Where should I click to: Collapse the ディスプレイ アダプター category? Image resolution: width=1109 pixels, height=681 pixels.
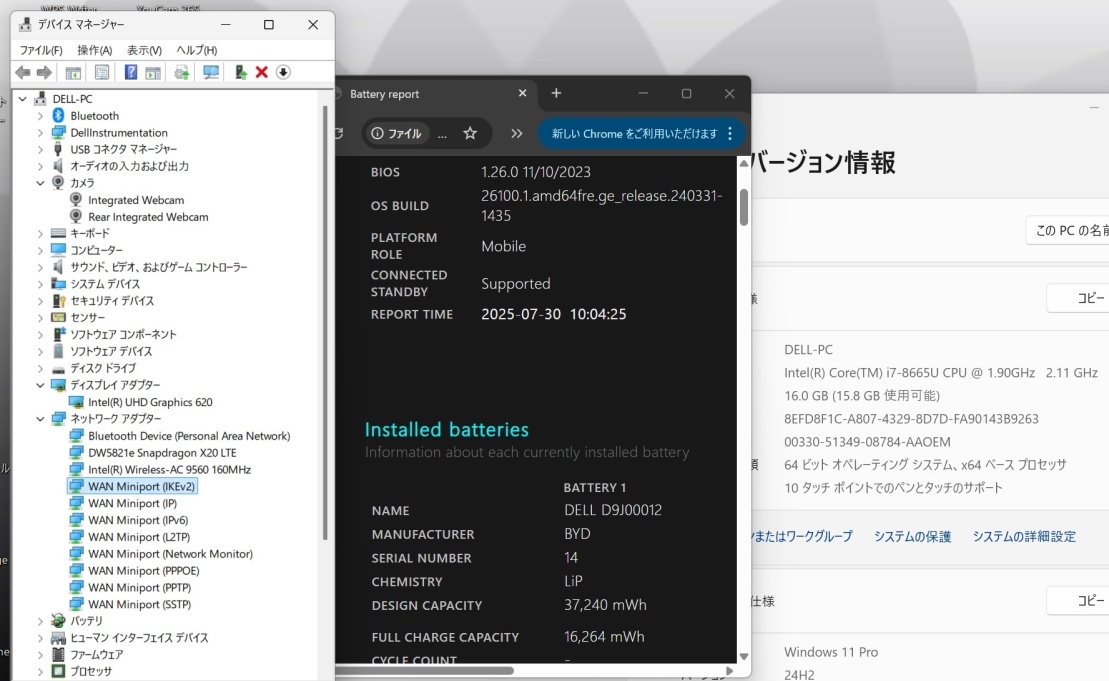coord(40,385)
